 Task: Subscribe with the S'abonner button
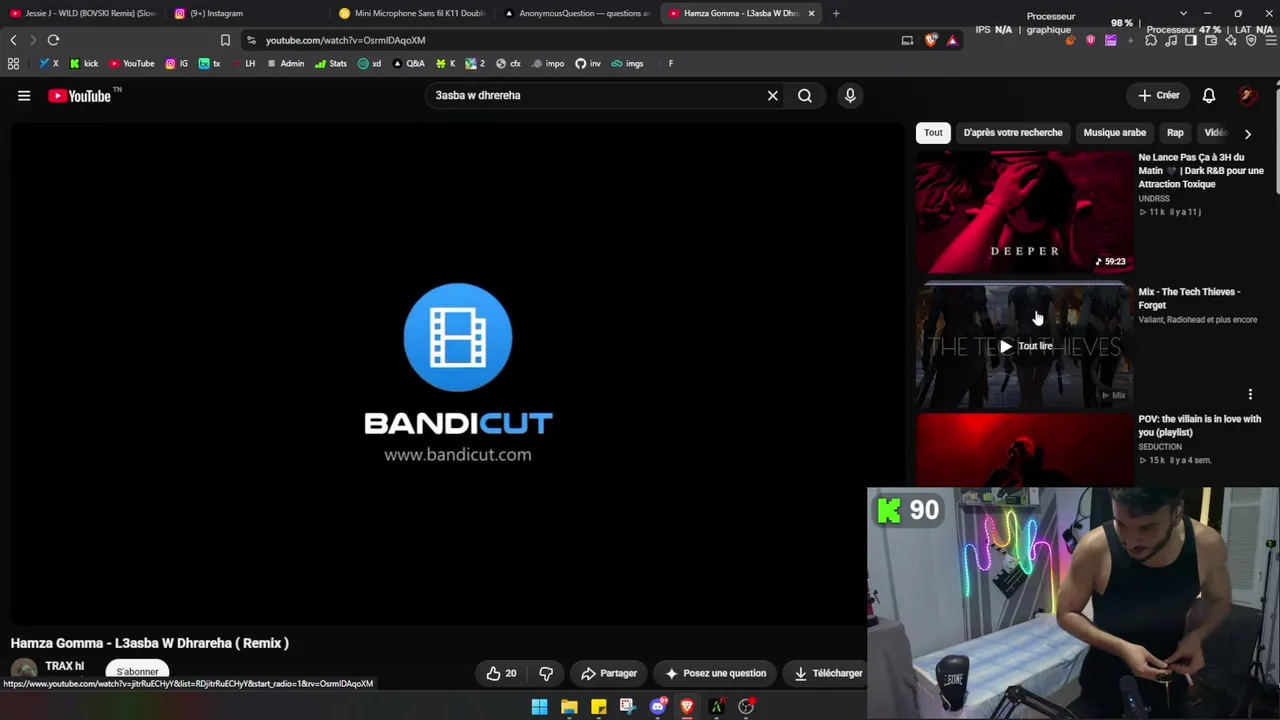pos(137,671)
